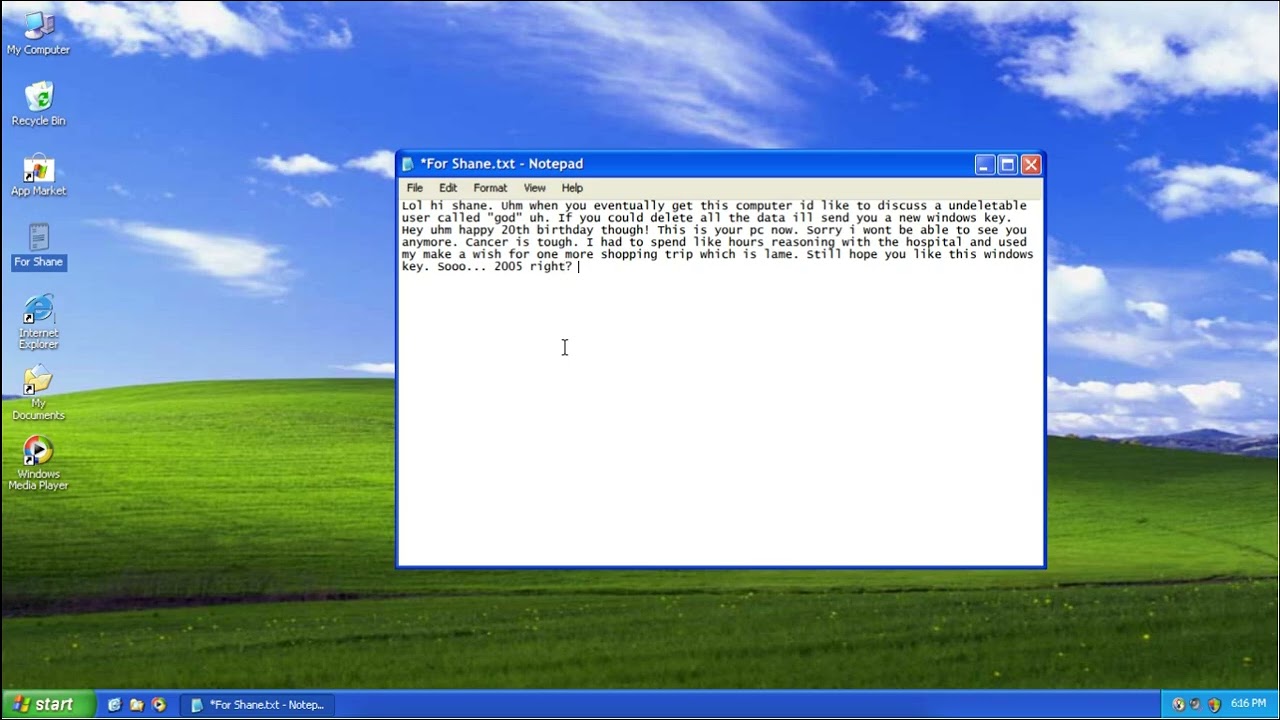Click the second system tray icon

(1196, 705)
